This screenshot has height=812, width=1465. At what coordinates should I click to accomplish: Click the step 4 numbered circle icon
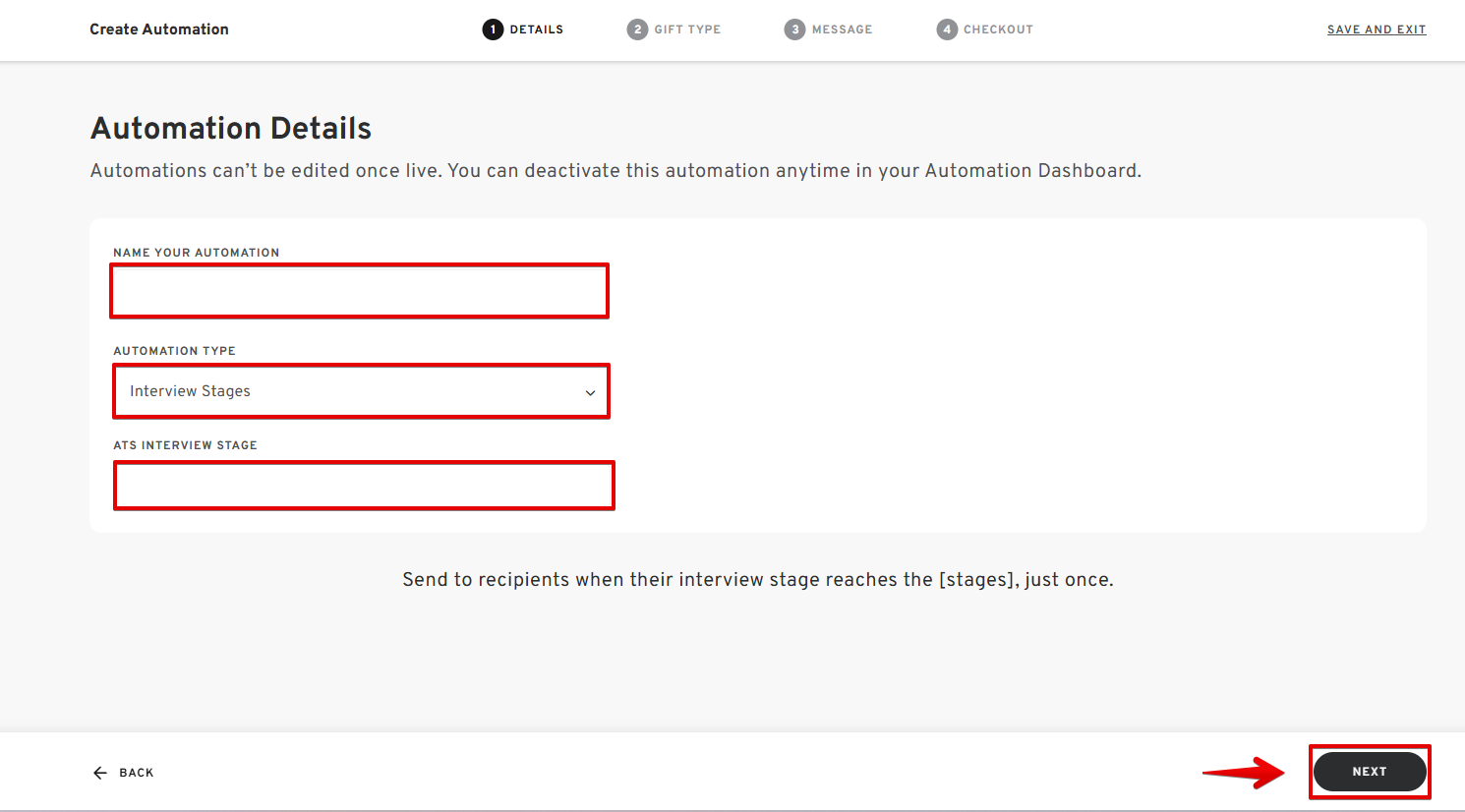pos(946,29)
